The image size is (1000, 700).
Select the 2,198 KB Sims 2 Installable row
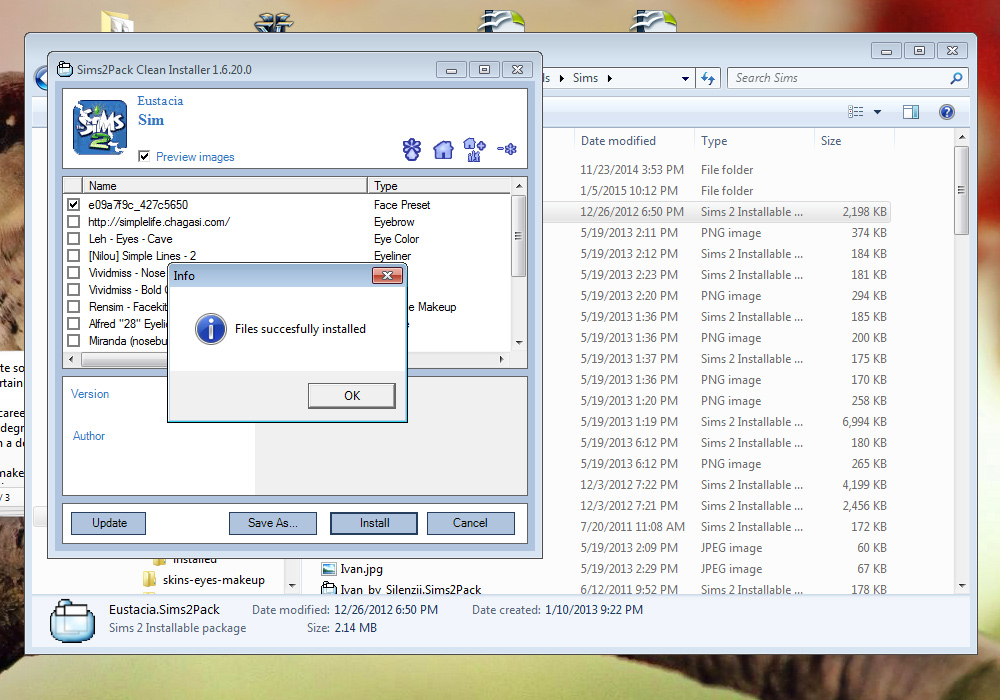tap(717, 212)
